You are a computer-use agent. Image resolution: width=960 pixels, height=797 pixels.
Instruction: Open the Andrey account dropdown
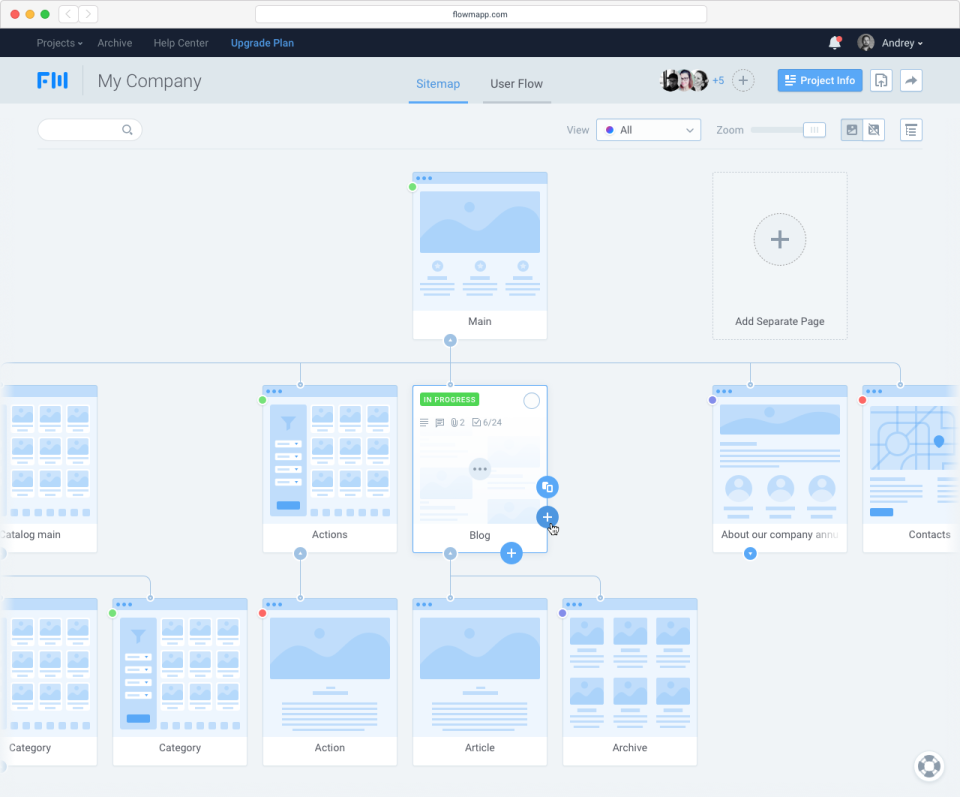890,42
